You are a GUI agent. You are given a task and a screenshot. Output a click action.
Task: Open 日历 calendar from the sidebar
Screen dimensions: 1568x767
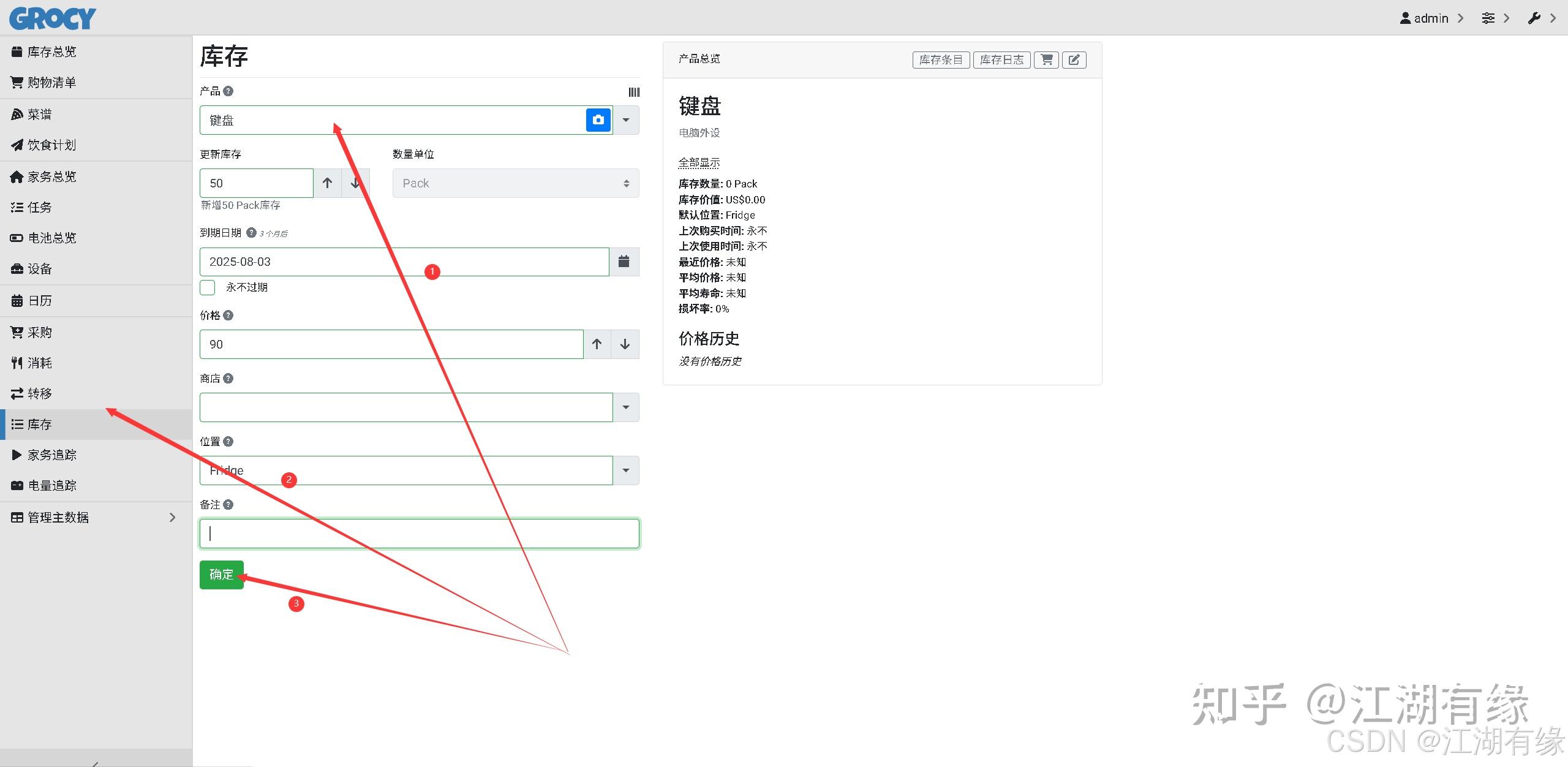(x=39, y=300)
